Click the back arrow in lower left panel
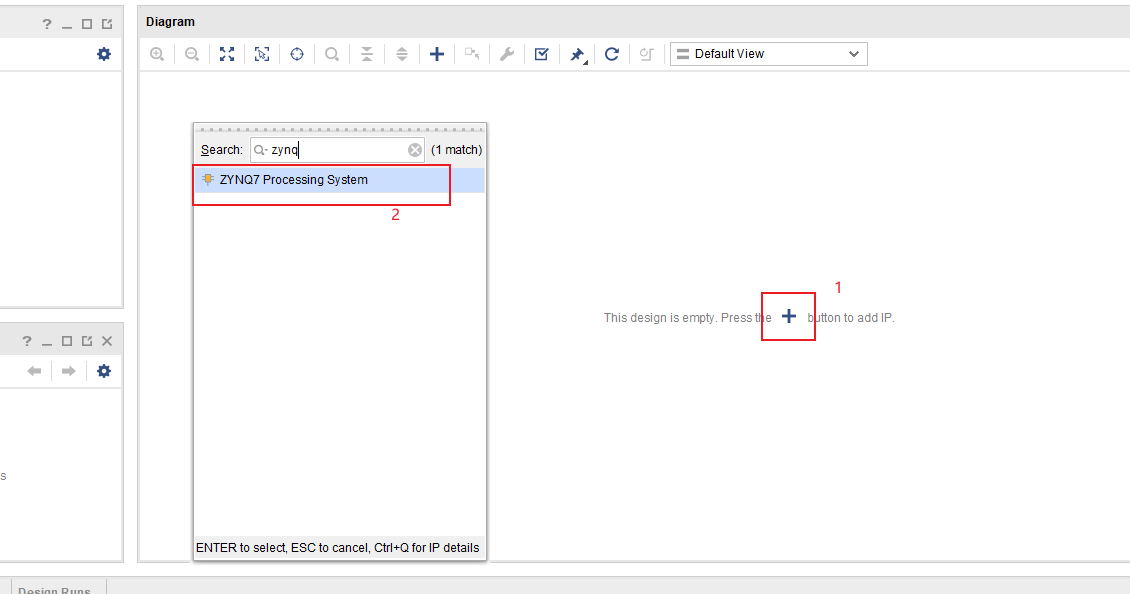The image size is (1130, 594). point(35,371)
